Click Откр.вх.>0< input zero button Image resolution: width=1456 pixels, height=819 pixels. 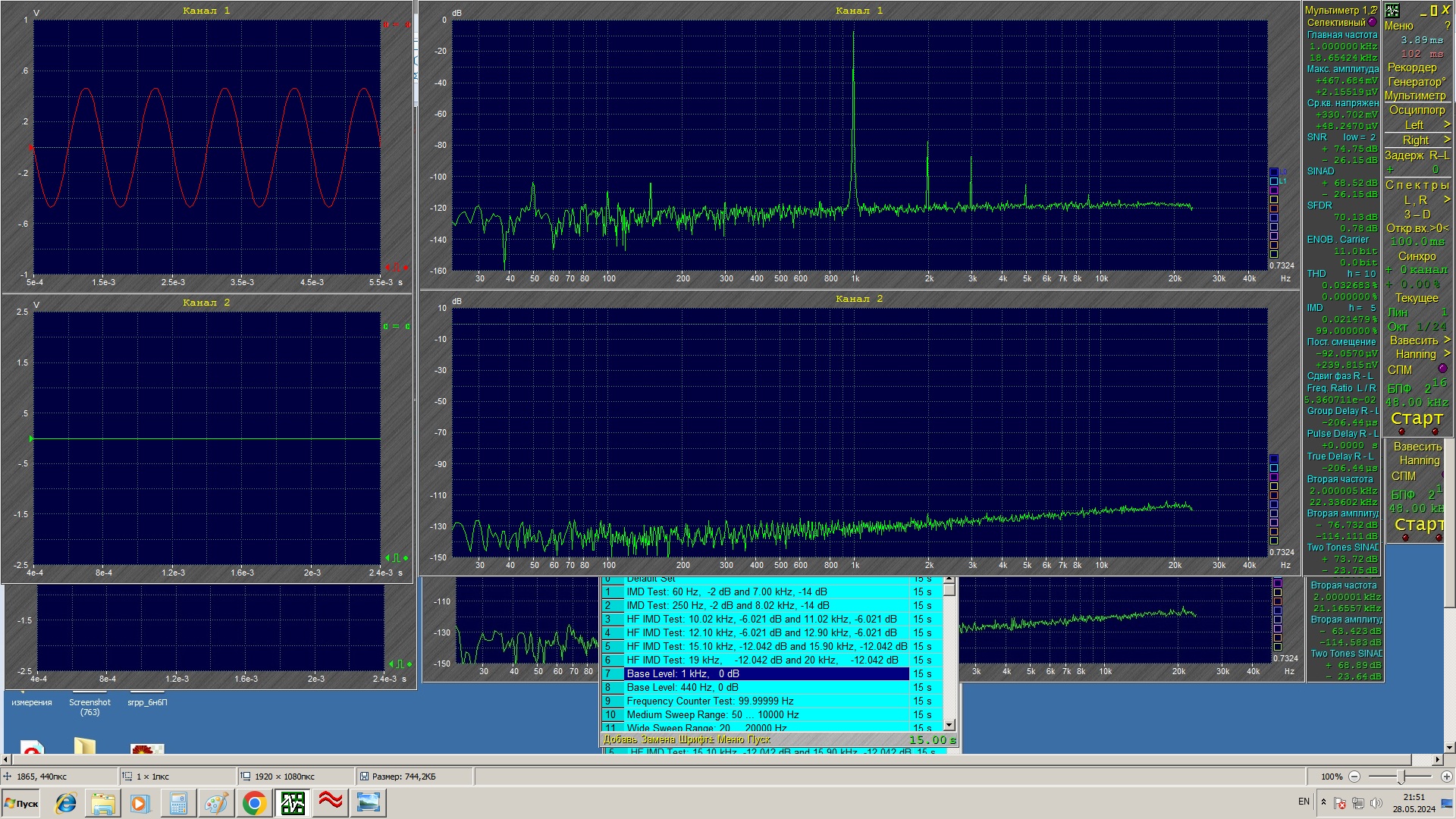coord(1417,228)
